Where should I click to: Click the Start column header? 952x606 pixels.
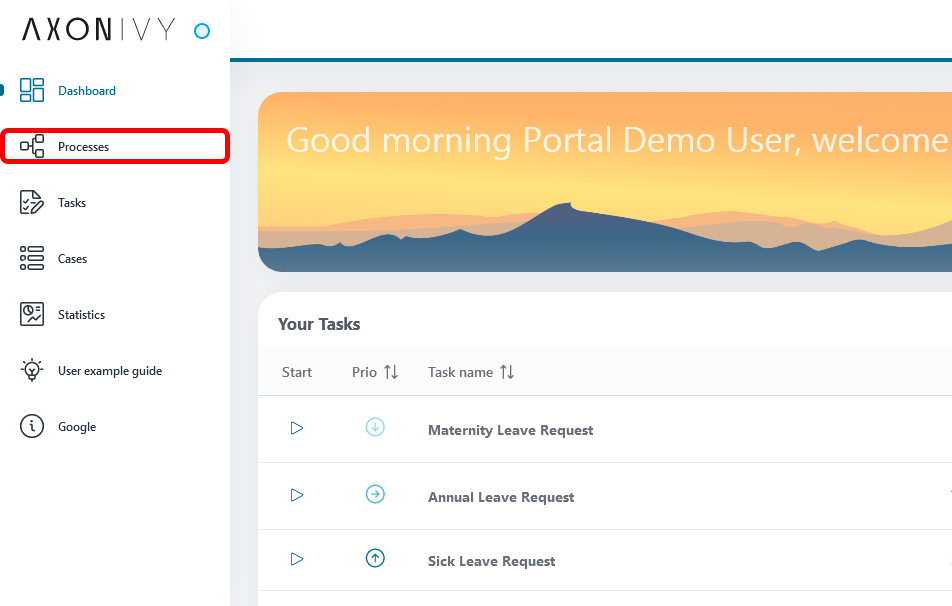[297, 372]
